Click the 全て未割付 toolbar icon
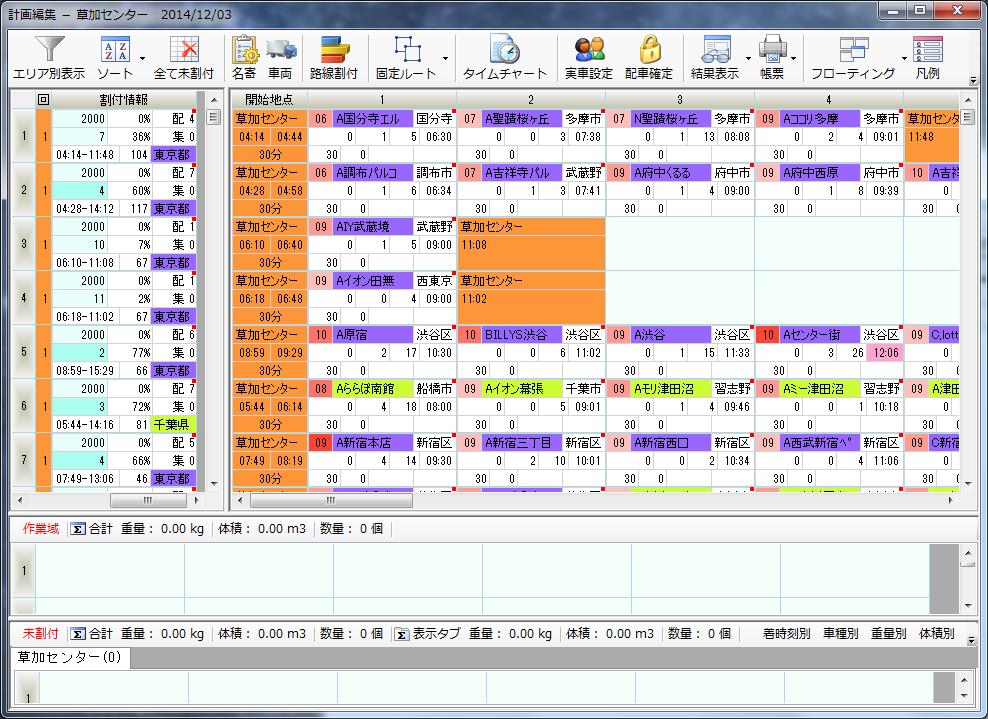This screenshot has height=719, width=988. pyautogui.click(x=183, y=50)
